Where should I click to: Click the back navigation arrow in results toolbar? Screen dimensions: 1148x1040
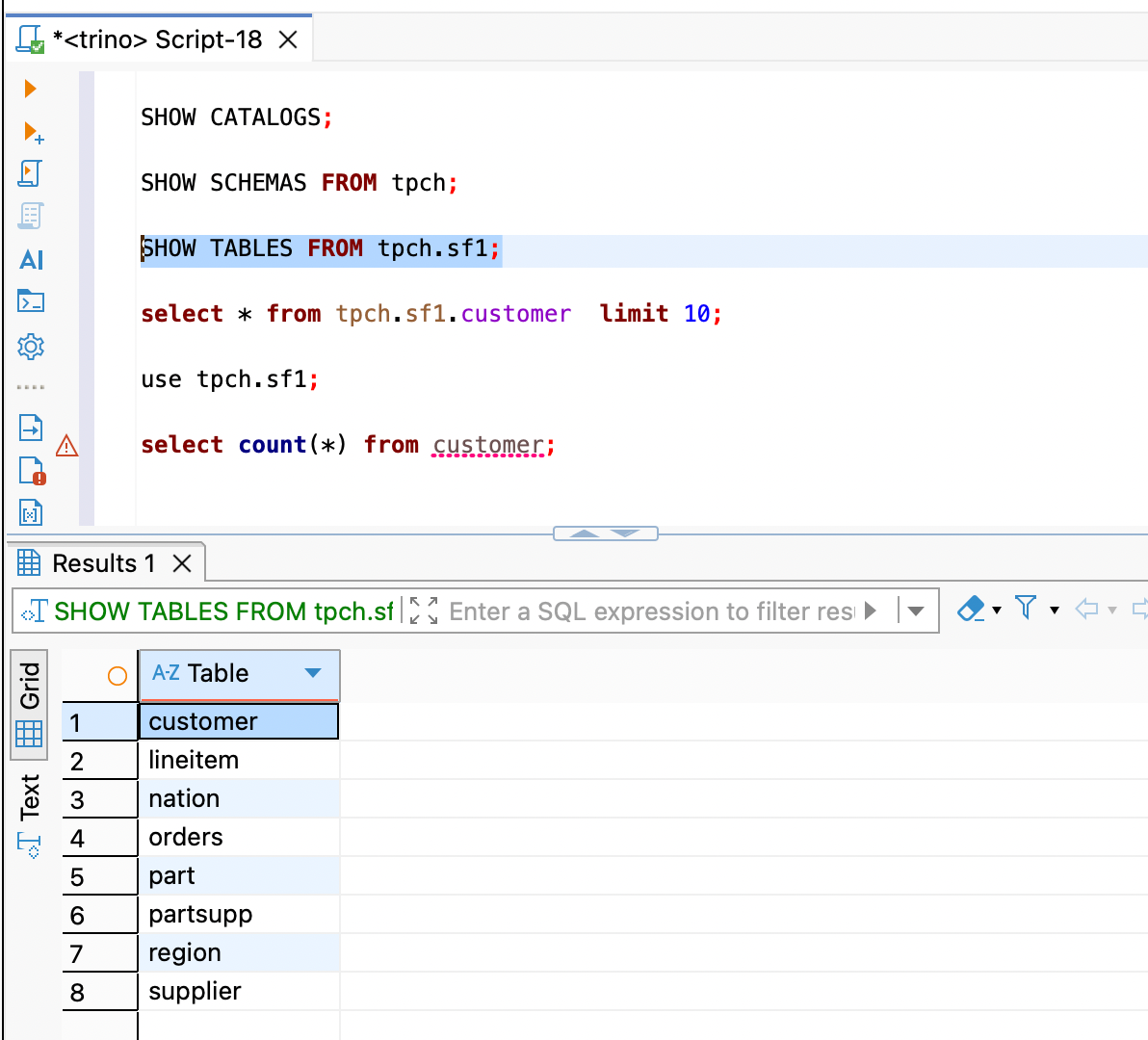click(1086, 609)
